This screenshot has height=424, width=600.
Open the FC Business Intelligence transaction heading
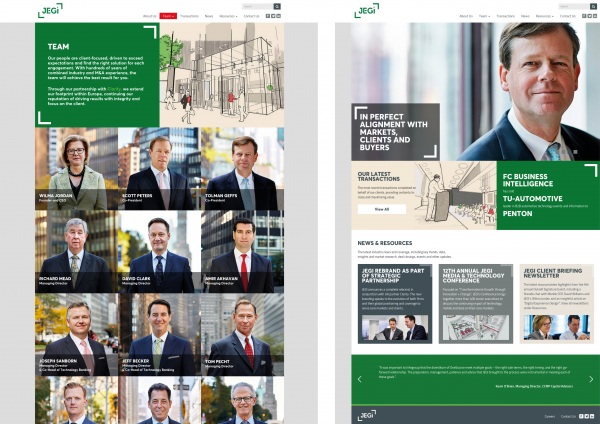pyautogui.click(x=528, y=180)
